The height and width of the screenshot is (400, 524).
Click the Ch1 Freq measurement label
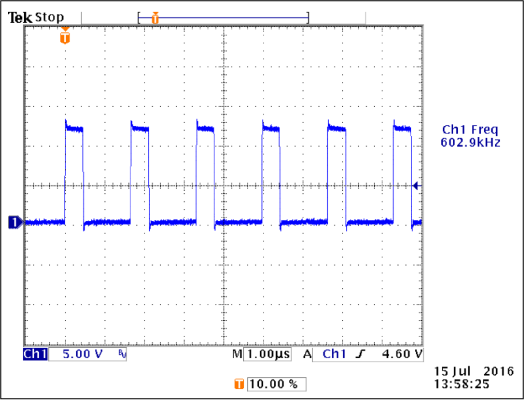470,129
